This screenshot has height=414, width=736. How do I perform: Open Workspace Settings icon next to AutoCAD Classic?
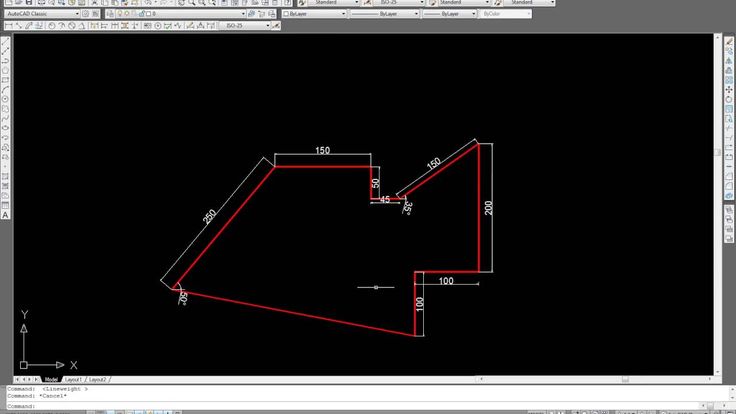[85, 14]
